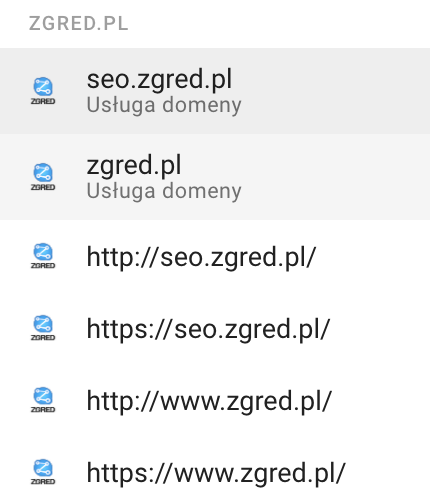Click the Zgred favicon next to https://seo.zgred.pl/

[43, 328]
